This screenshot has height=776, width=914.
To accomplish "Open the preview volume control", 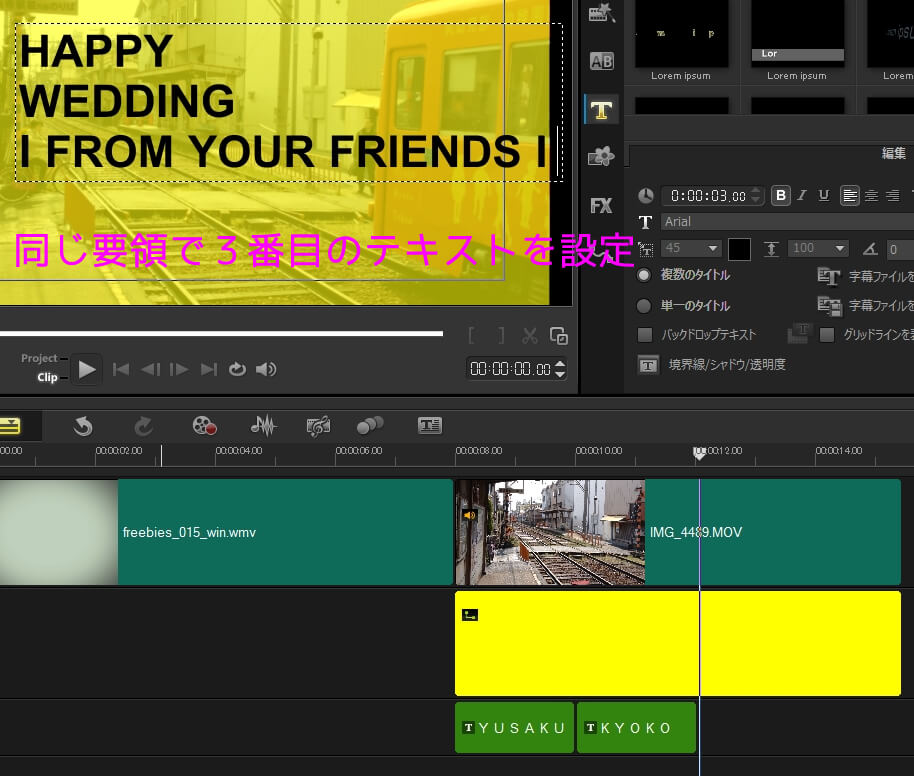I will pos(266,369).
